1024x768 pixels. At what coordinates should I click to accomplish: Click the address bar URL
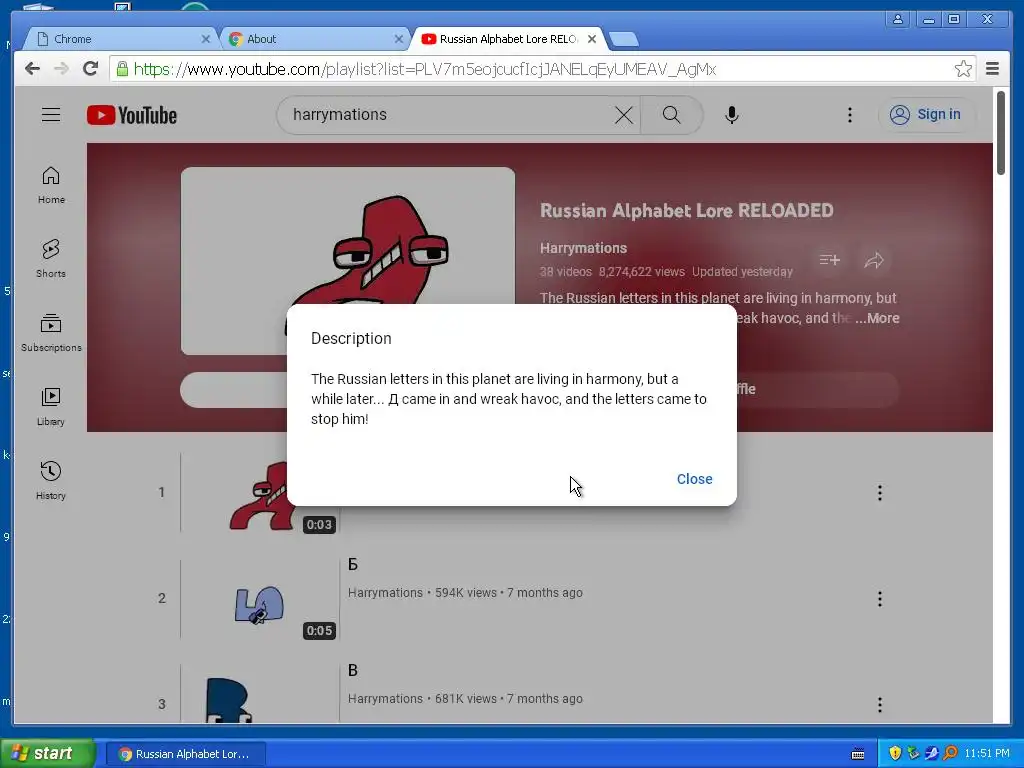coord(424,69)
